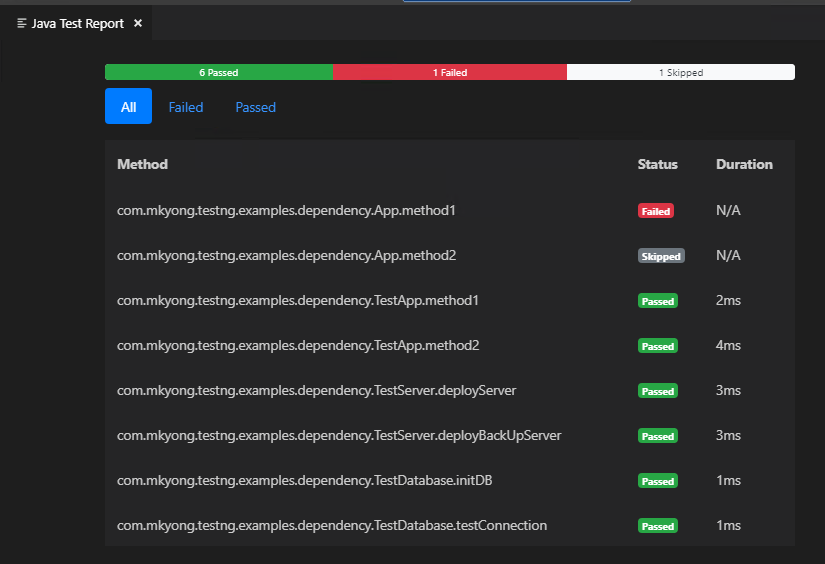Screen dimensions: 825x564
Task: Click the N/A duration for App.method2
Action: tap(728, 256)
